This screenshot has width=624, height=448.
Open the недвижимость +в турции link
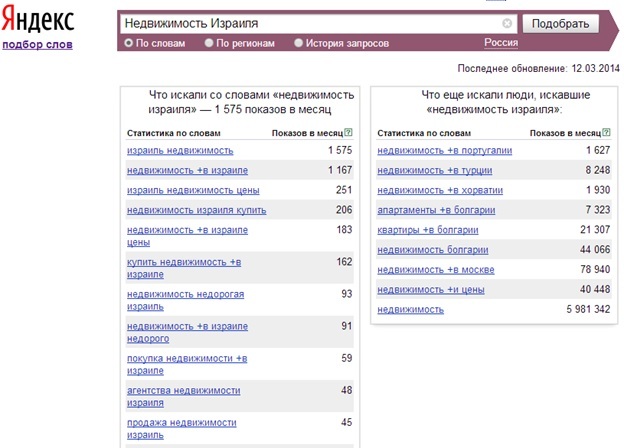pos(435,170)
